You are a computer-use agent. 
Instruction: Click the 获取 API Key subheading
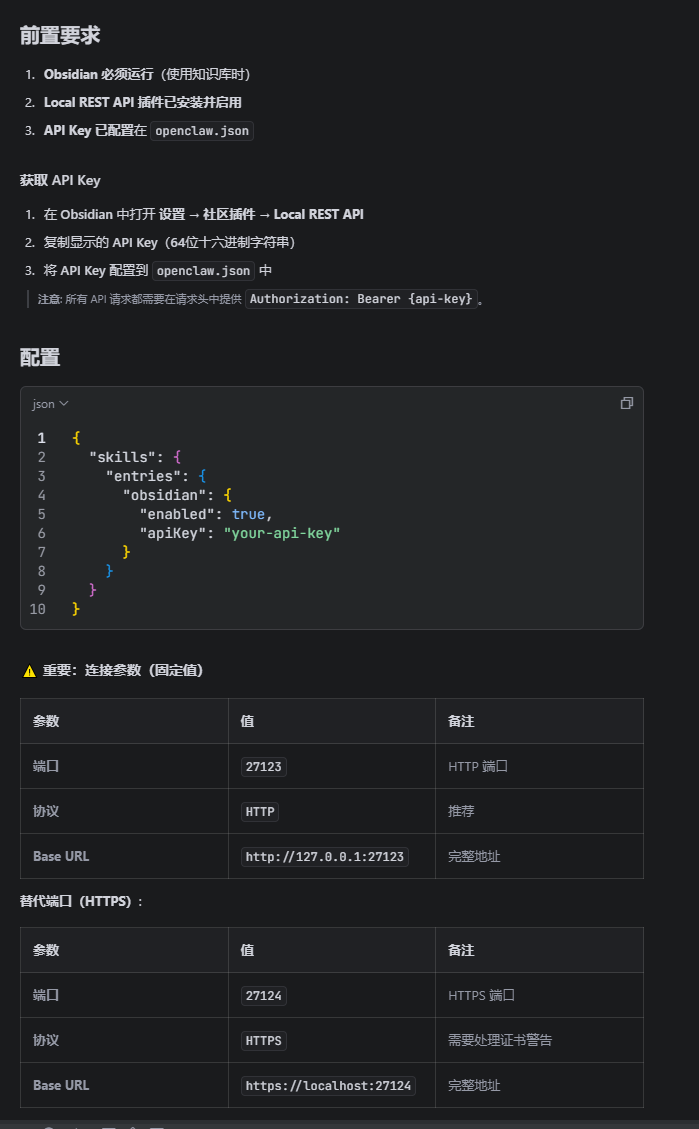click(60, 181)
